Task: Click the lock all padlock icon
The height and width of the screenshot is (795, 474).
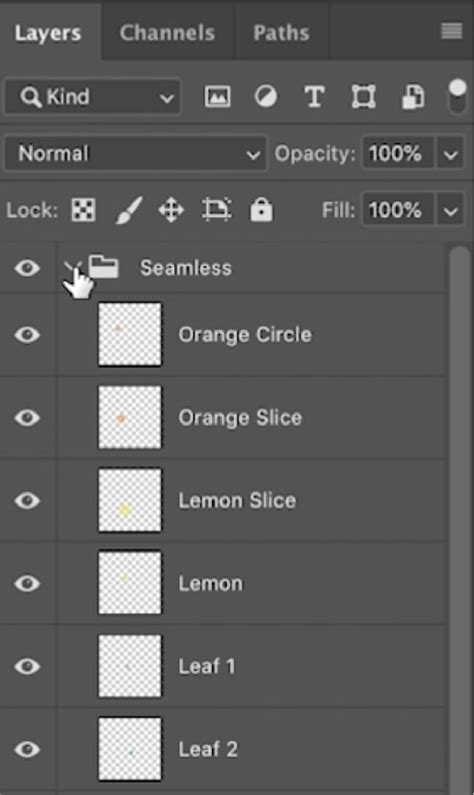Action: [x=261, y=209]
